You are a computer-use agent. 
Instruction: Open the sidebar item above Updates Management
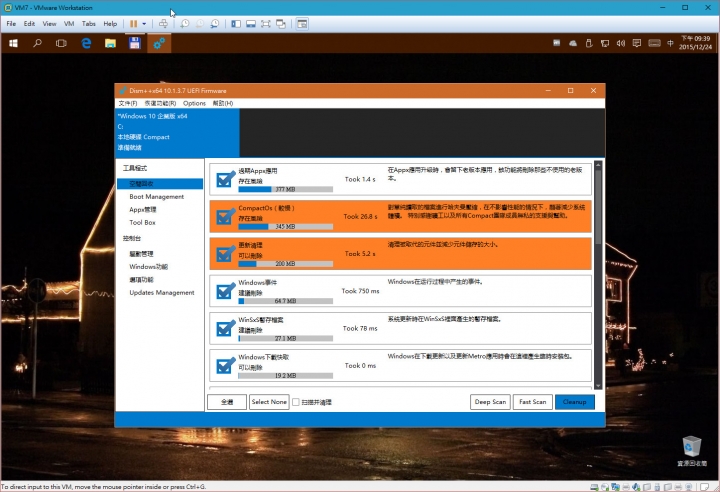141,280
